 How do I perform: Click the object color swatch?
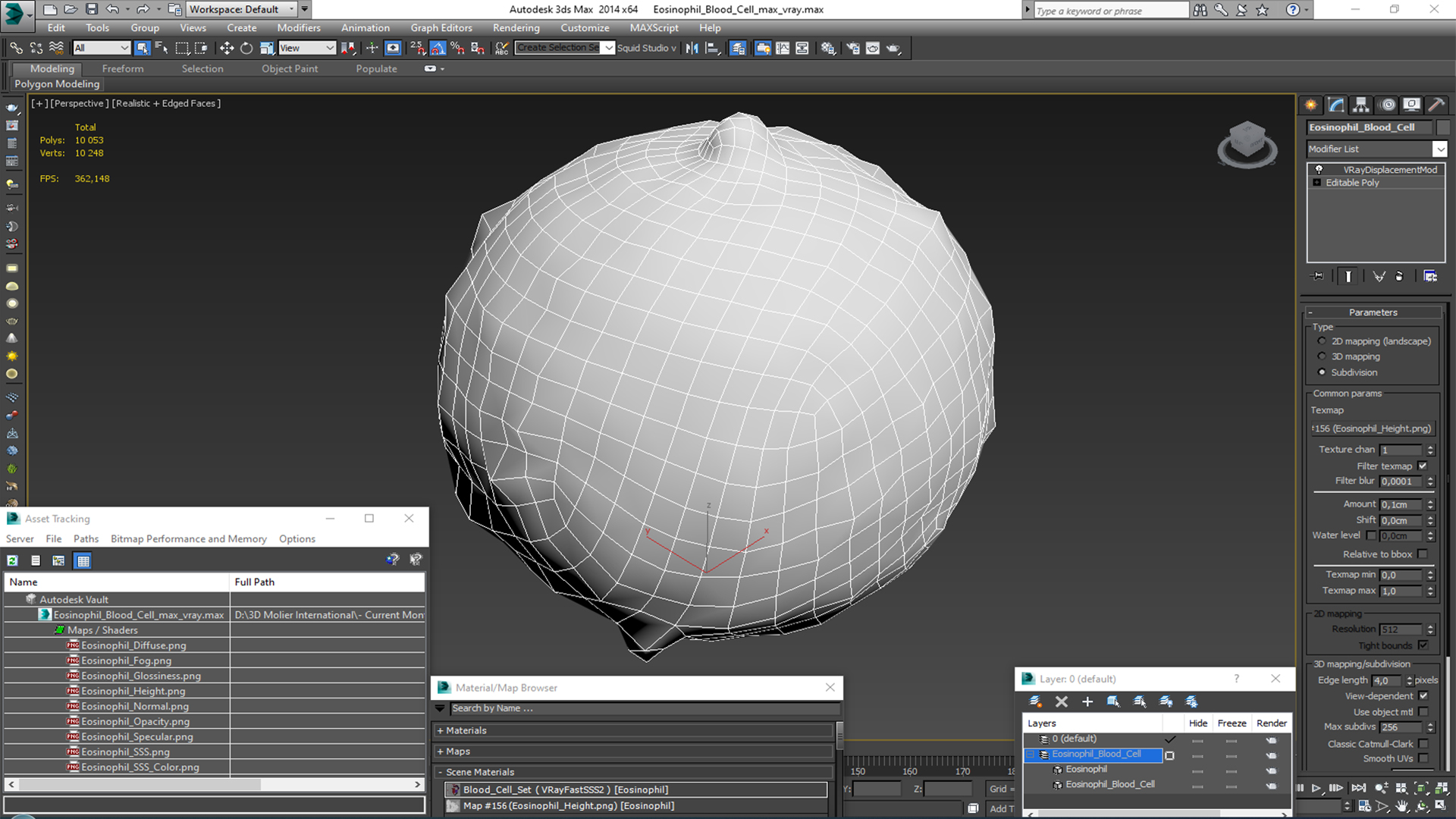1443,127
